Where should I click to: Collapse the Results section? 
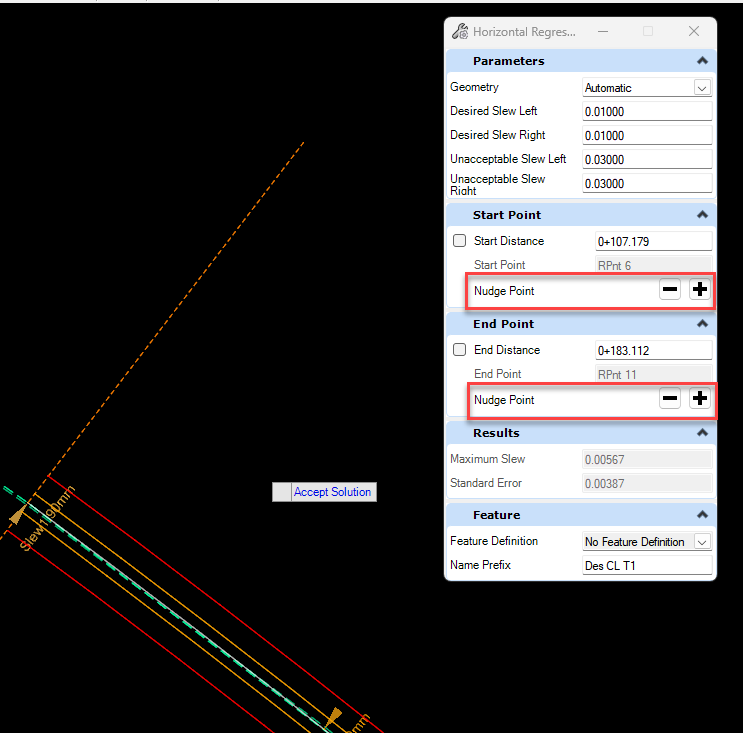(702, 433)
